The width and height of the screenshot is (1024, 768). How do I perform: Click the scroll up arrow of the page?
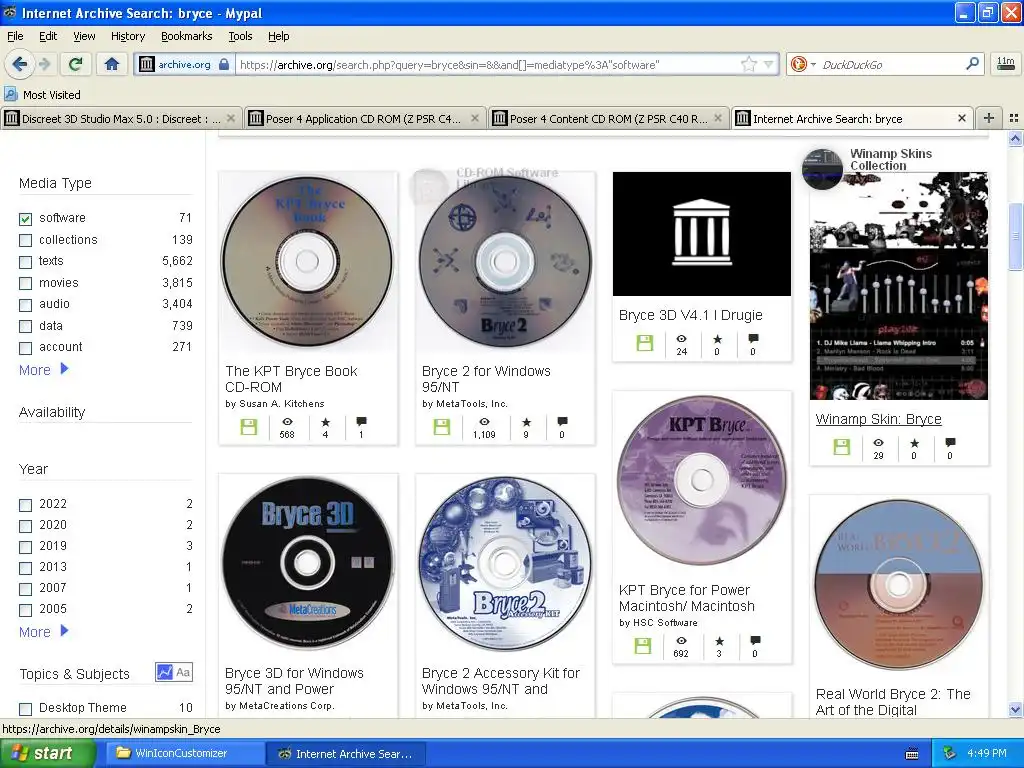click(1015, 138)
